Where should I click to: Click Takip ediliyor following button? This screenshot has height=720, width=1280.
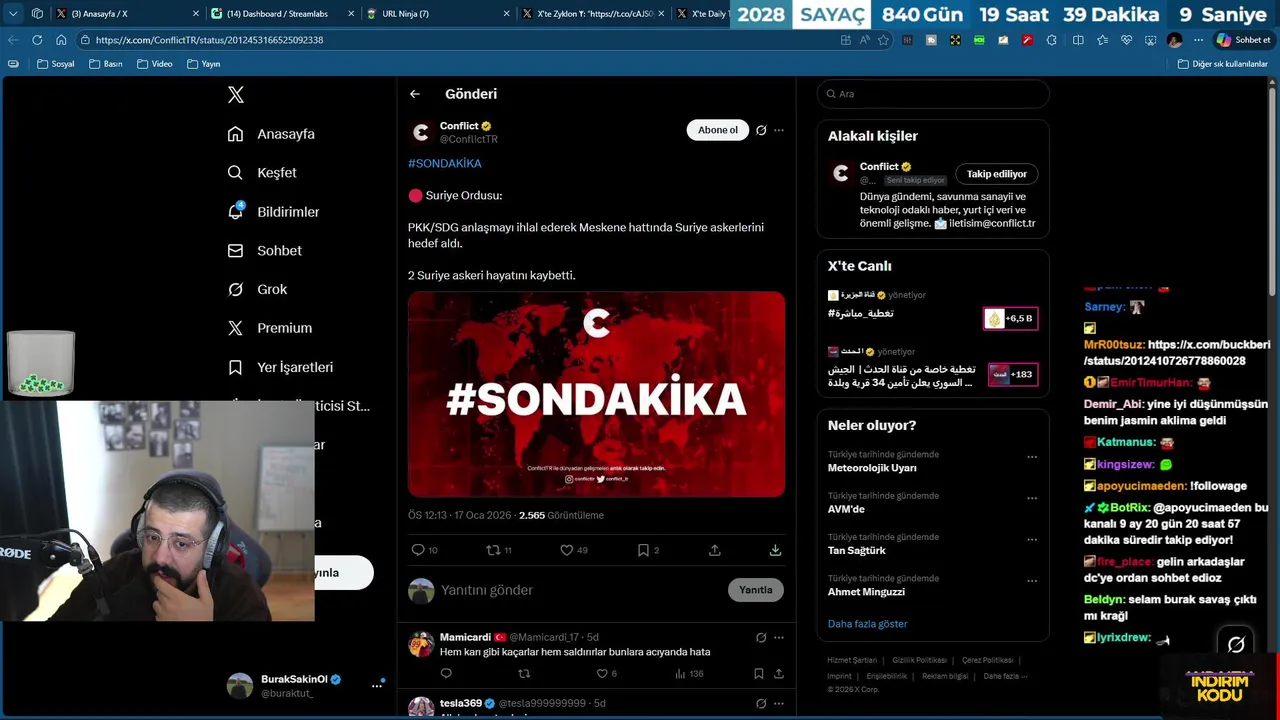[996, 174]
